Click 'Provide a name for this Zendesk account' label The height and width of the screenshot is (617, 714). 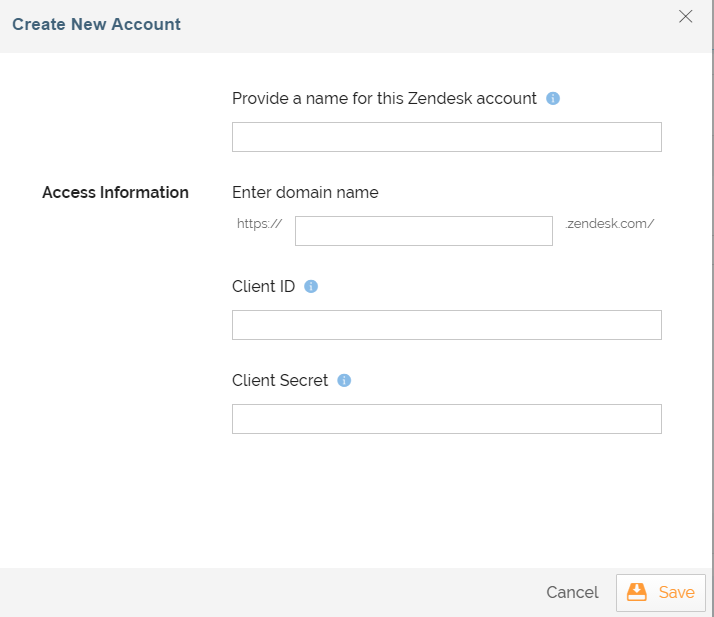pos(384,99)
